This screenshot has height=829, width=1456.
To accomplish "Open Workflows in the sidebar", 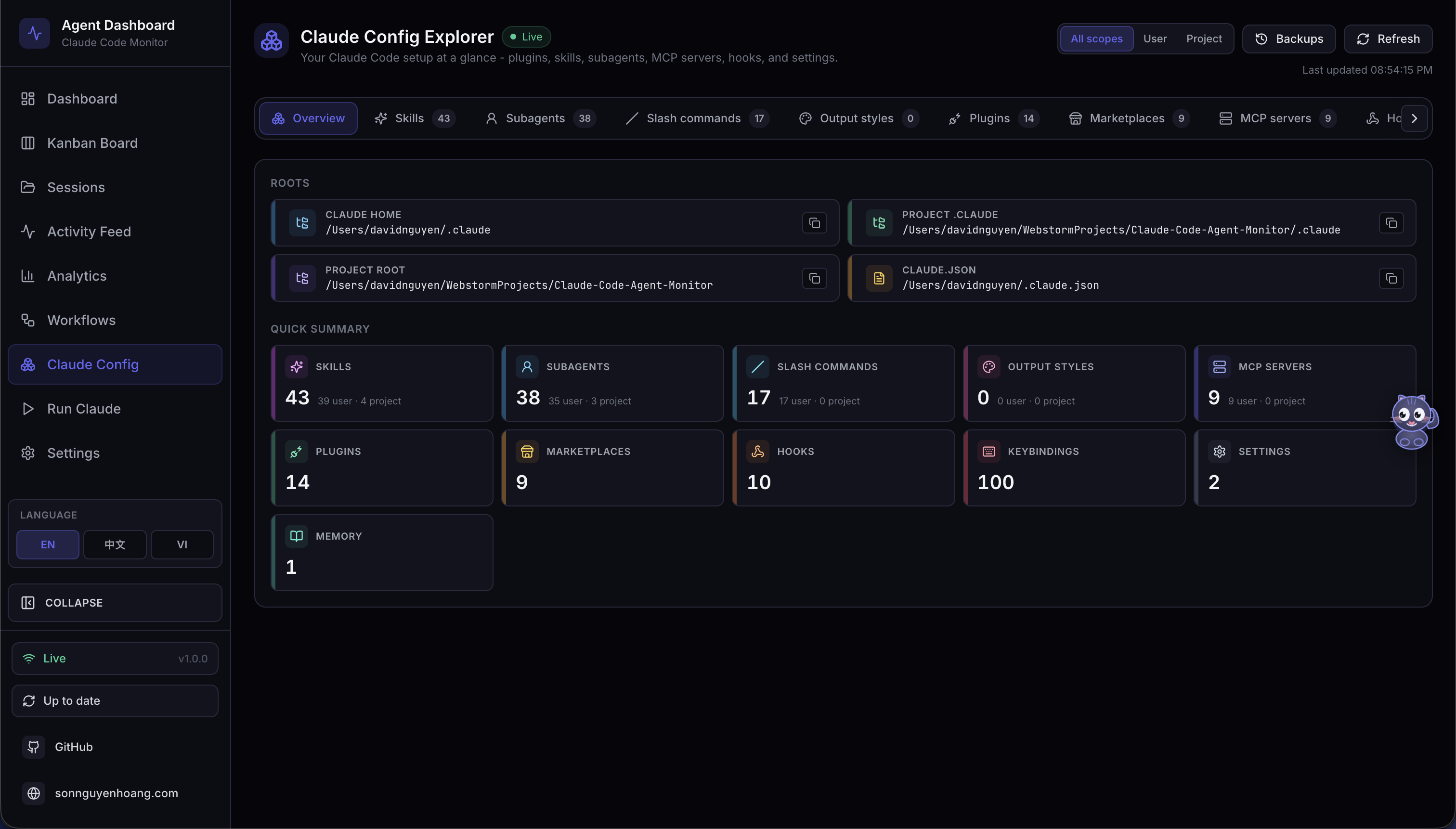I will click(x=115, y=321).
